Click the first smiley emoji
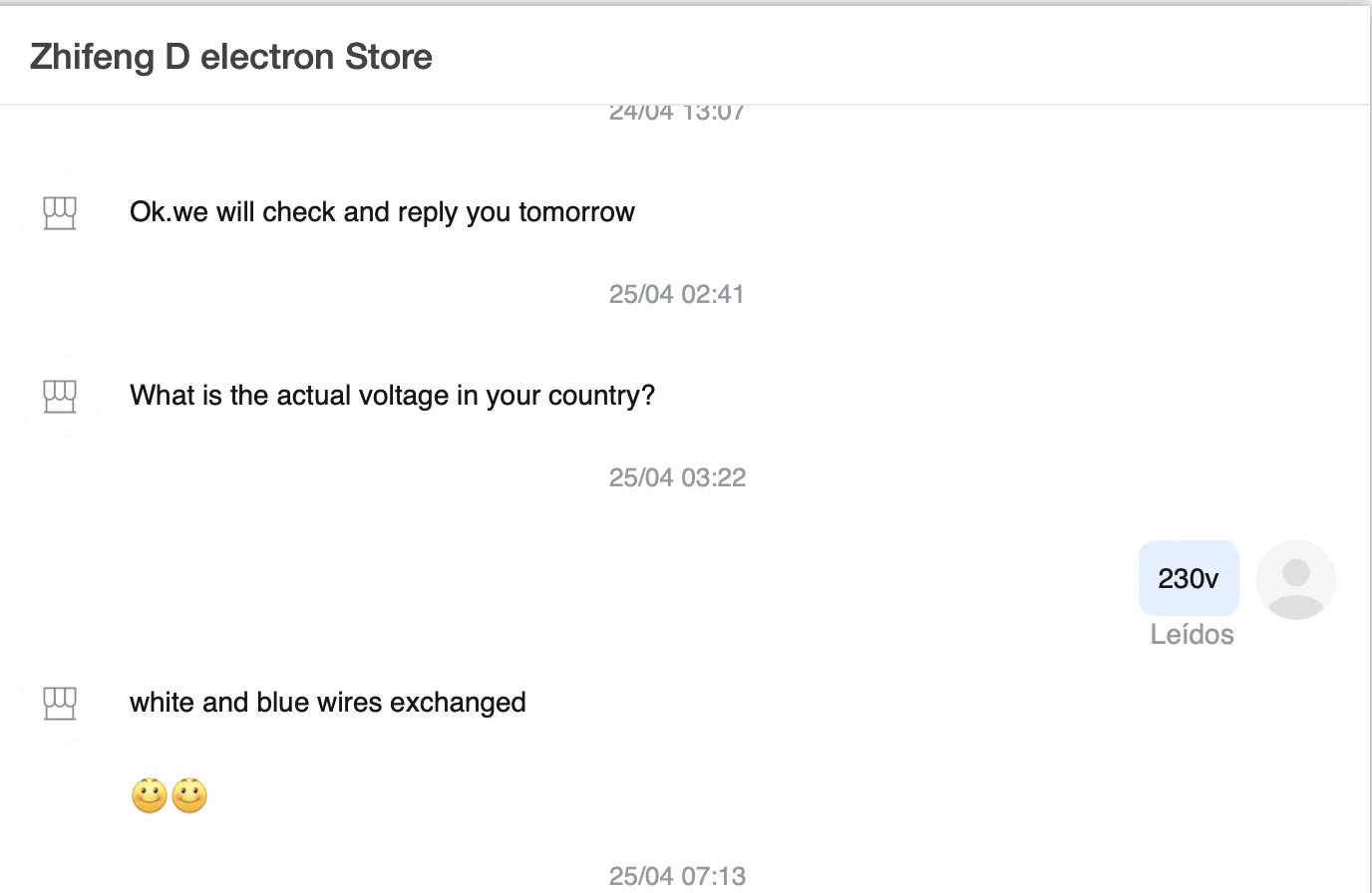Screen dimensions: 1372x893 point(150,796)
